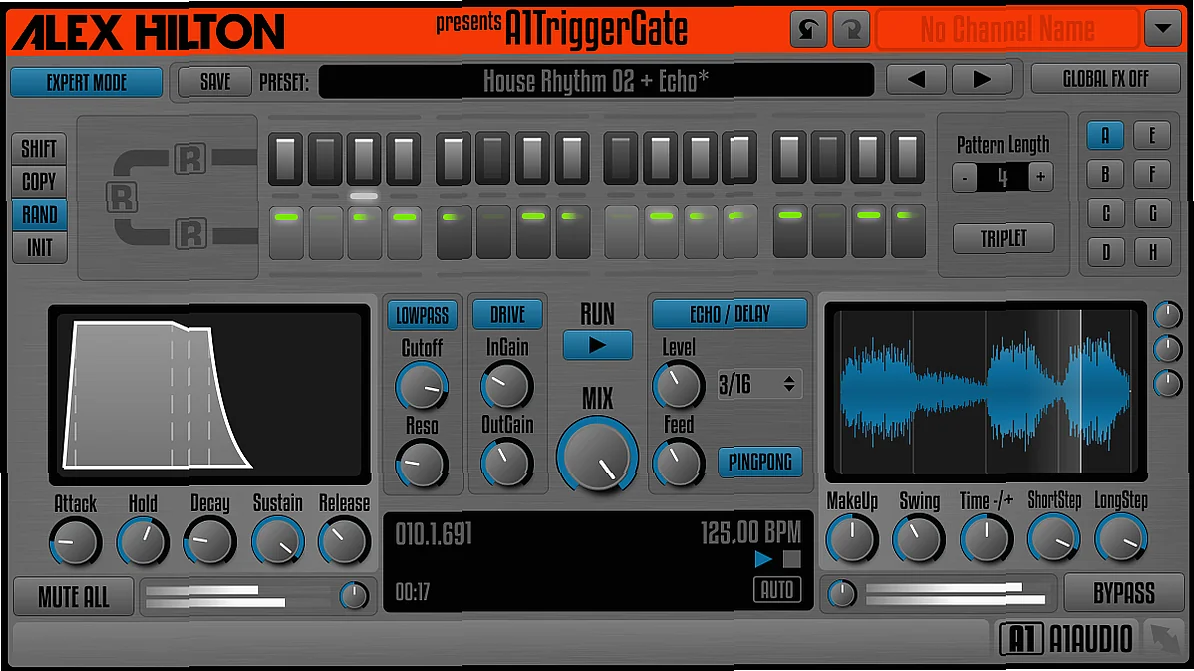Select pattern bank B

1105,174
